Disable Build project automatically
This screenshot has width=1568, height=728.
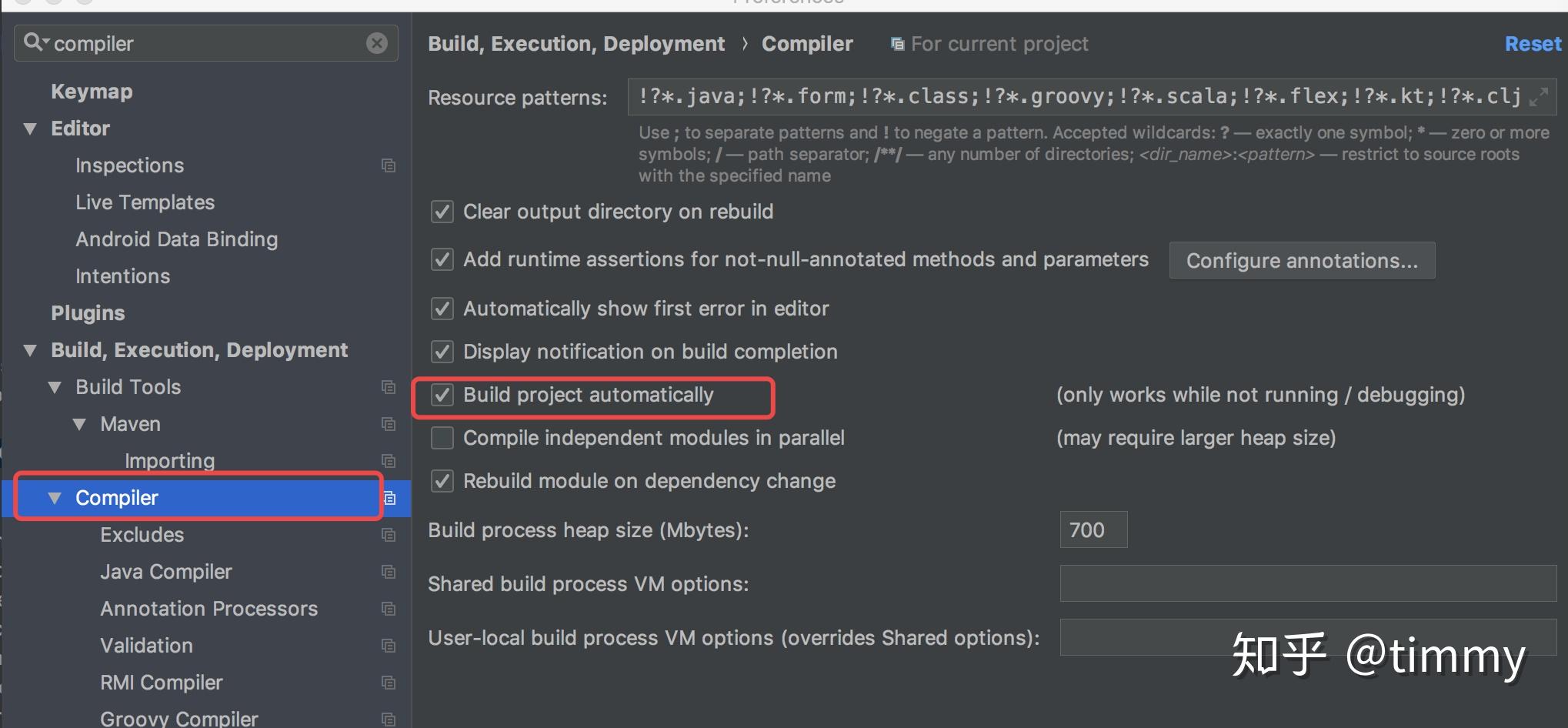point(442,395)
